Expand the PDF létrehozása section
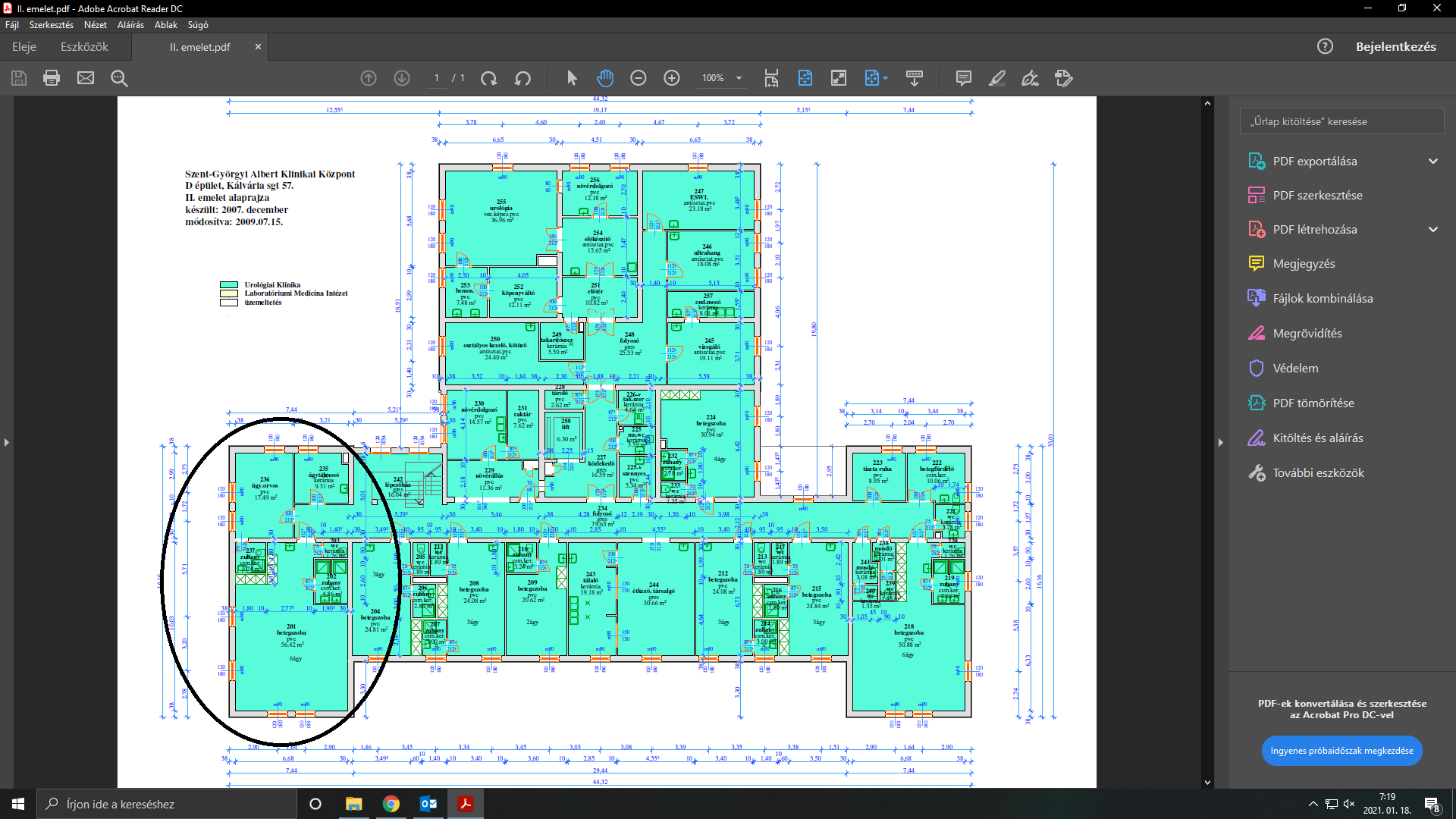1456x819 pixels. pyautogui.click(x=1432, y=229)
